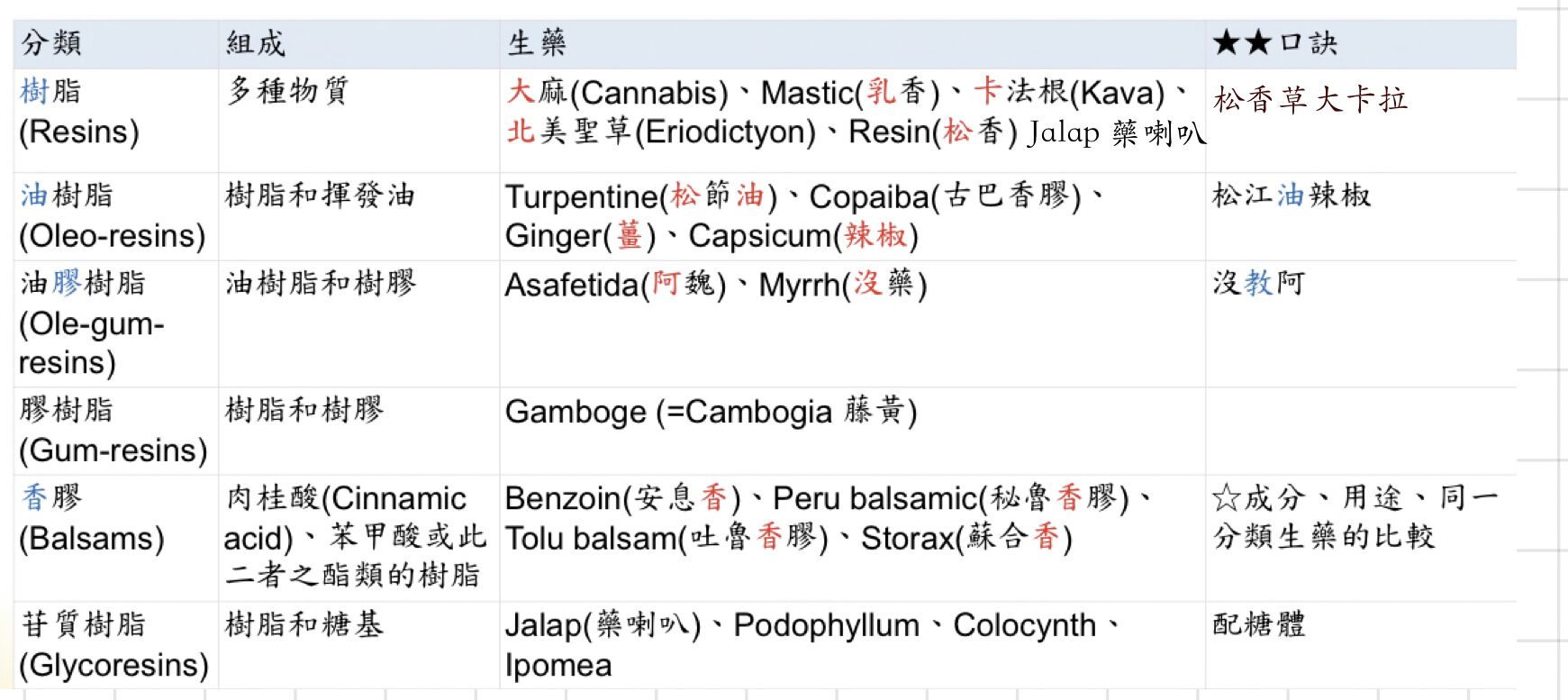Click the 香膠 (Balsams) category cell

pos(91,518)
